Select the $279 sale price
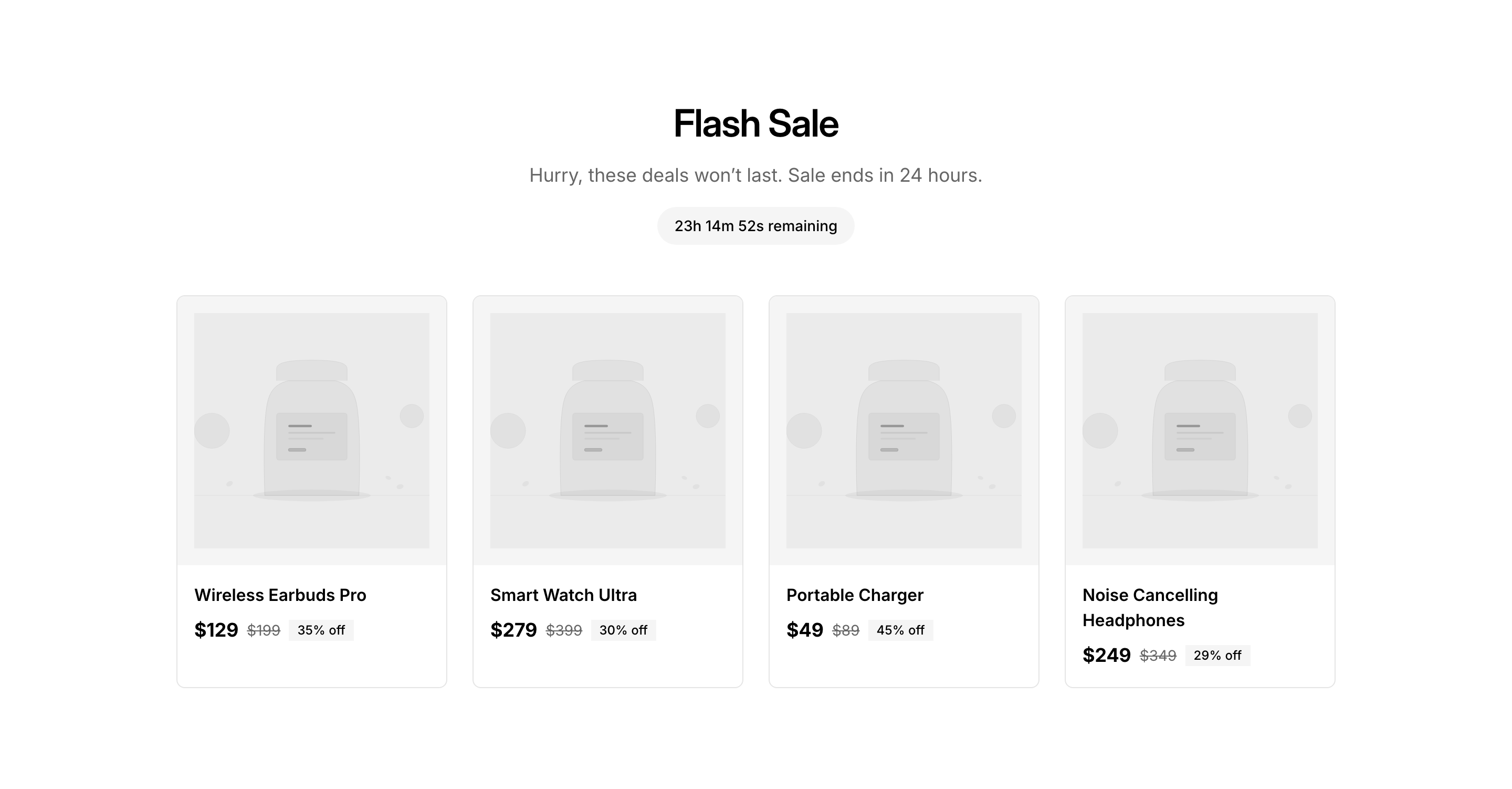The image size is (1512, 789). pyautogui.click(x=513, y=630)
